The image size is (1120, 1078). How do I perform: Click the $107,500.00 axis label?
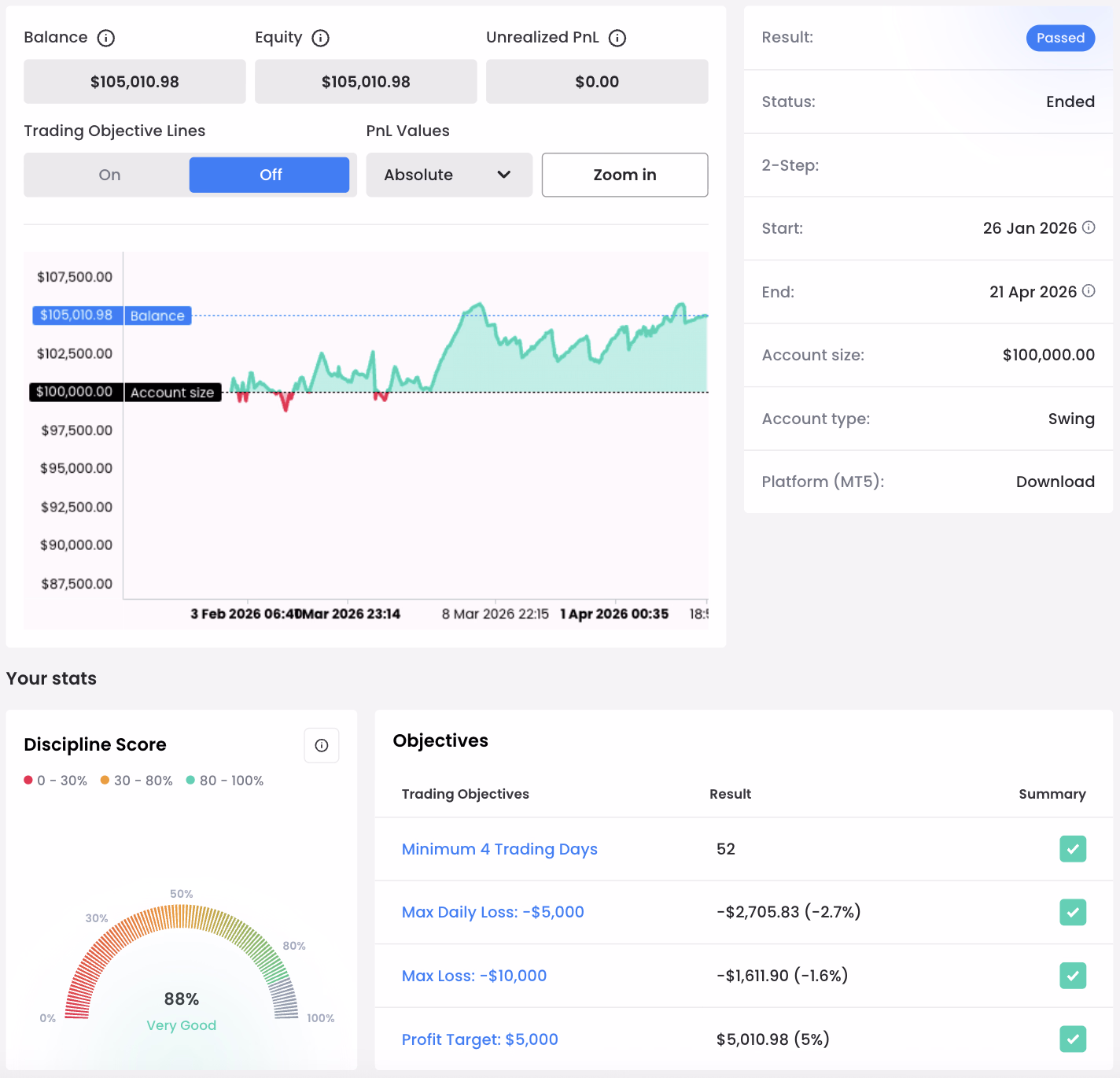(x=75, y=277)
